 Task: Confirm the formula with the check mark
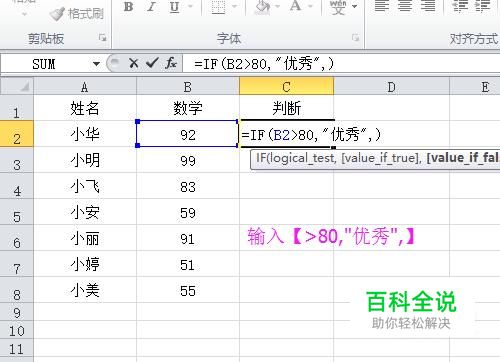tap(152, 63)
